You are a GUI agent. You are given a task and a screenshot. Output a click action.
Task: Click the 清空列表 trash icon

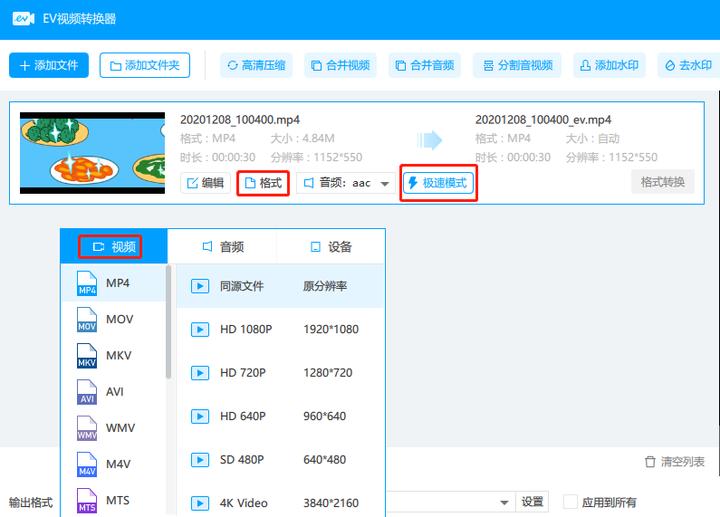(x=650, y=461)
